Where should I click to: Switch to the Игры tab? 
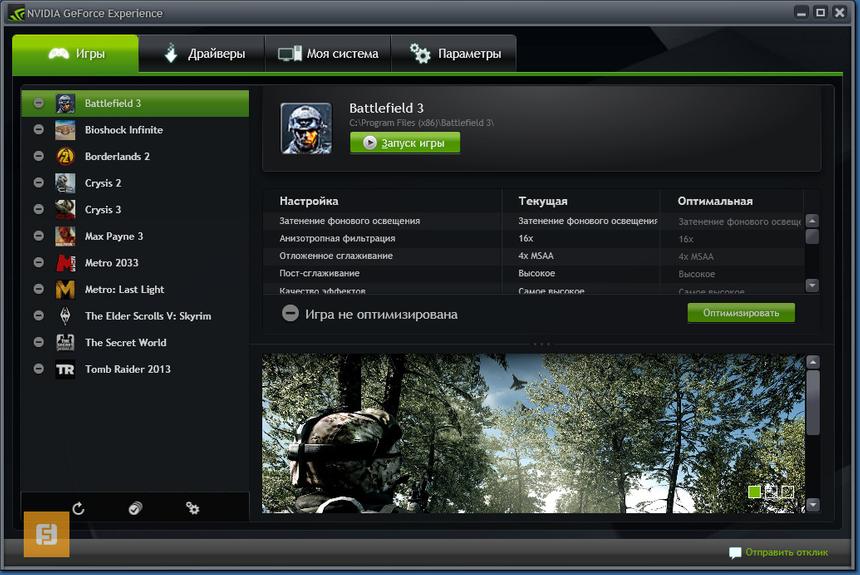click(76, 54)
